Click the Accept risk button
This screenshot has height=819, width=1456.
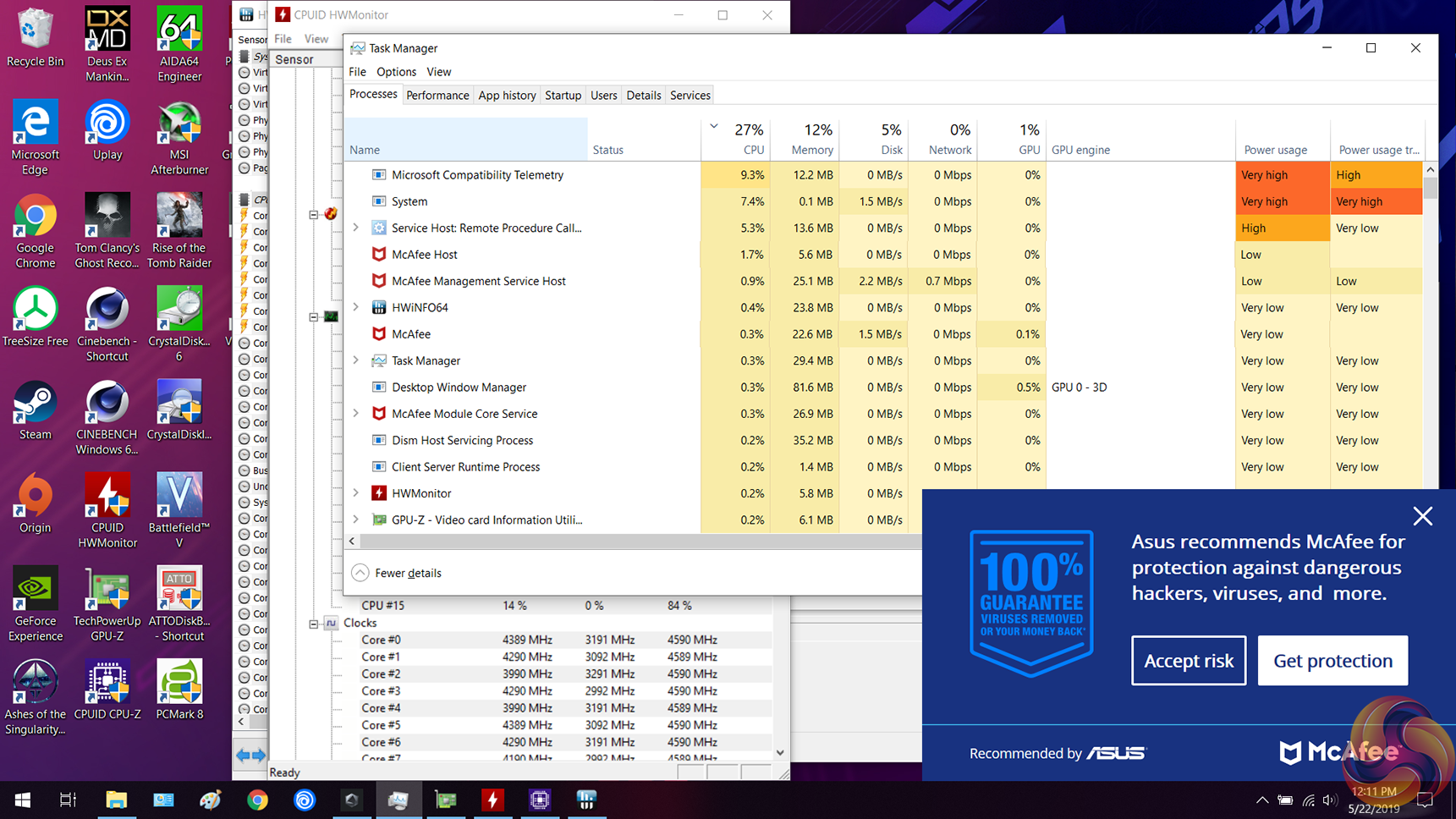[x=1188, y=661]
